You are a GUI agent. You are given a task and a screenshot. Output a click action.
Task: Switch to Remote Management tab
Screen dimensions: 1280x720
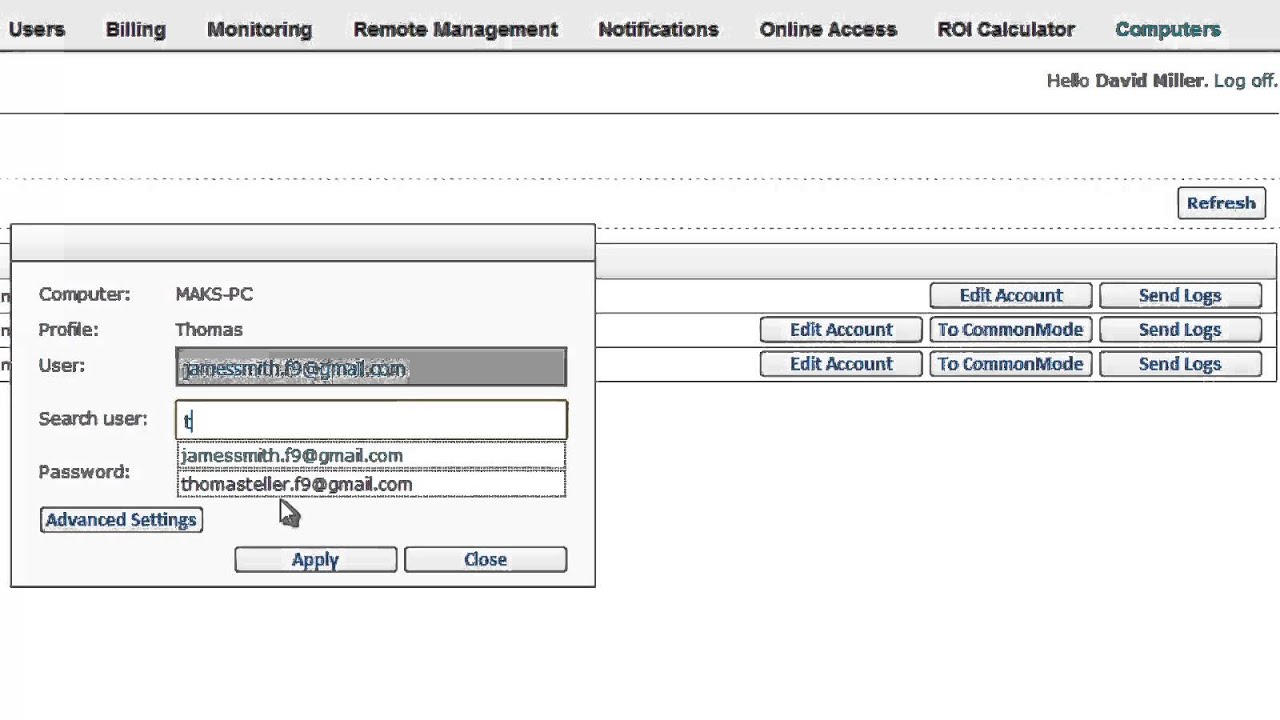455,29
